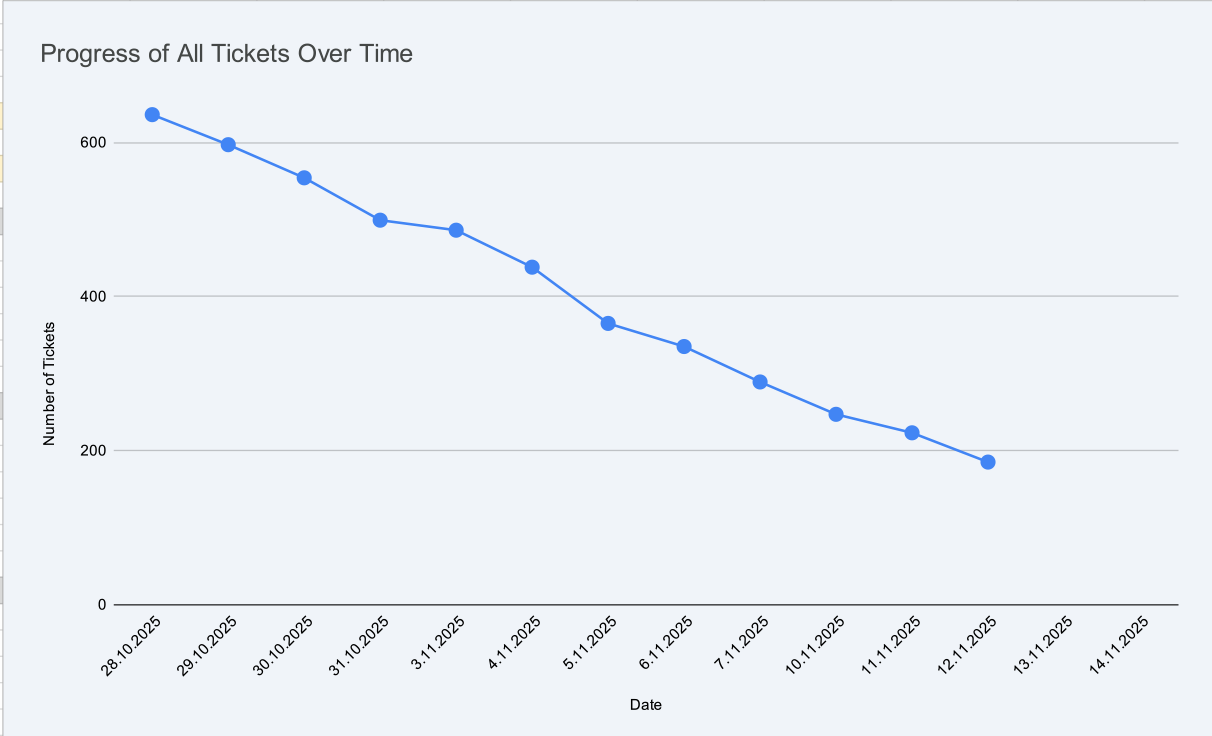This screenshot has height=736, width=1212.
Task: Select the data point for 4.11.2025
Action: pos(532,267)
